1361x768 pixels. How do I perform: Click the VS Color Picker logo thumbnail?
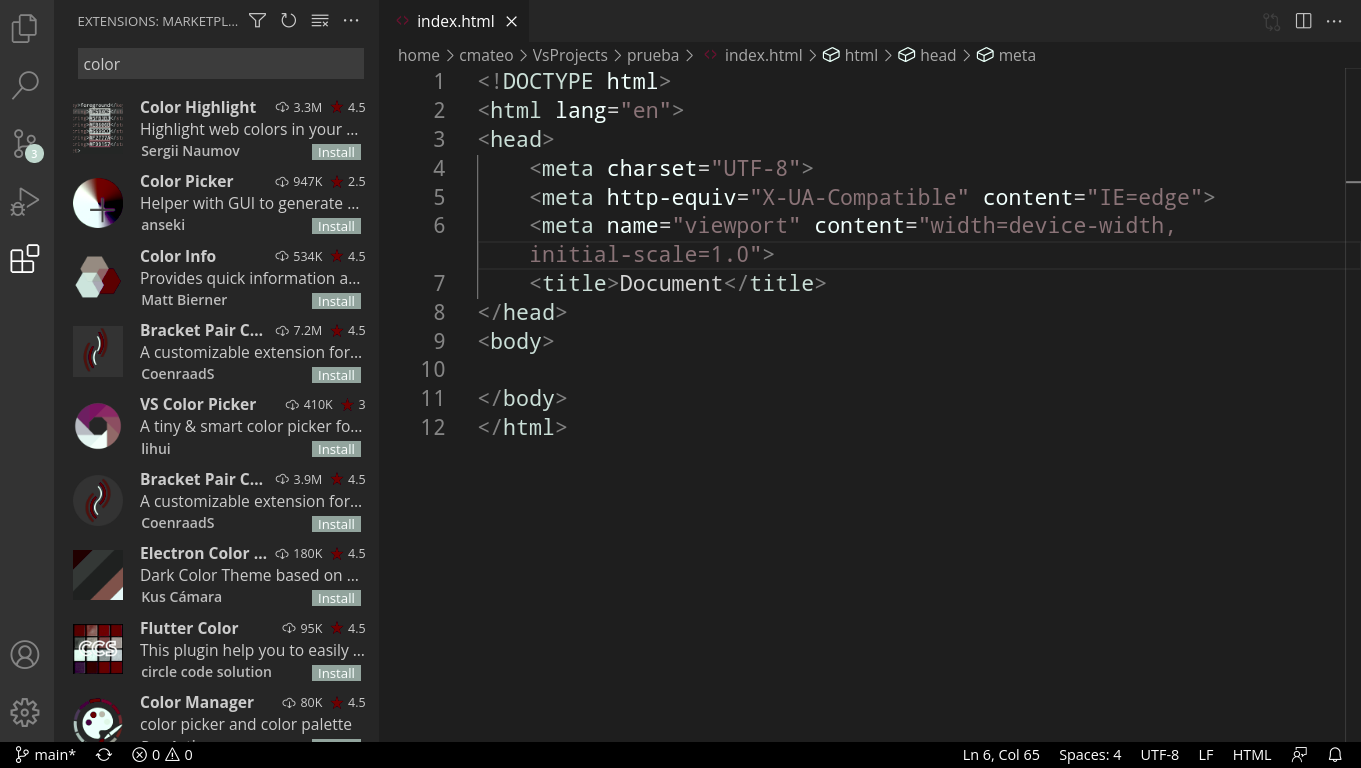[98, 425]
